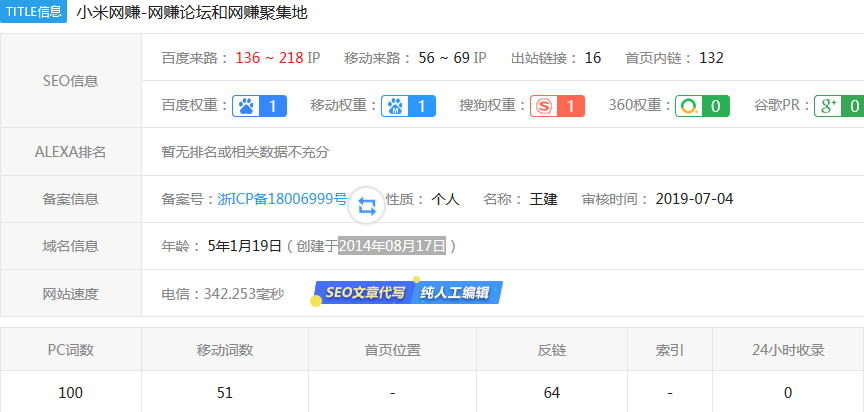This screenshot has height=412, width=864.
Task: Open the 浙ICP备18006999号 link
Action: (x=283, y=199)
